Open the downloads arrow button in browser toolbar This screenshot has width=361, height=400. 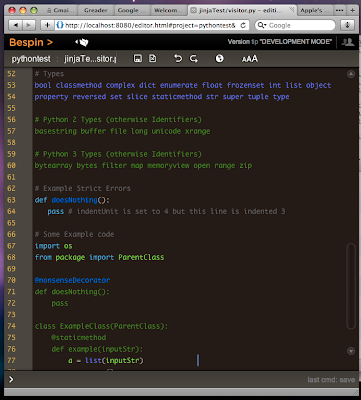pyautogui.click(x=347, y=25)
